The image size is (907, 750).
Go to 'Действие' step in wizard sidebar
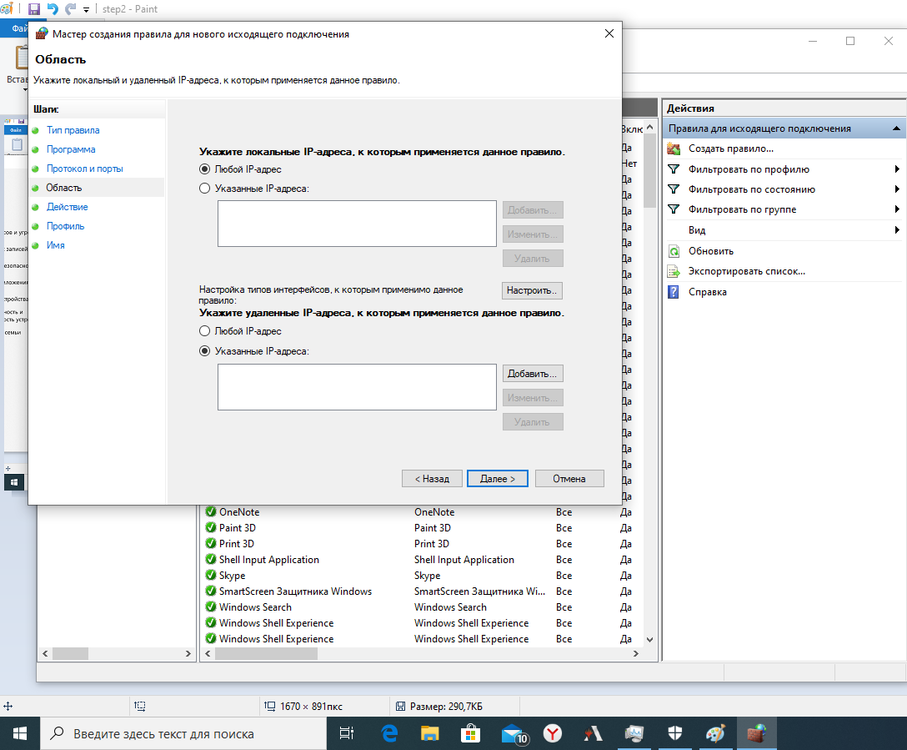pyautogui.click(x=67, y=207)
